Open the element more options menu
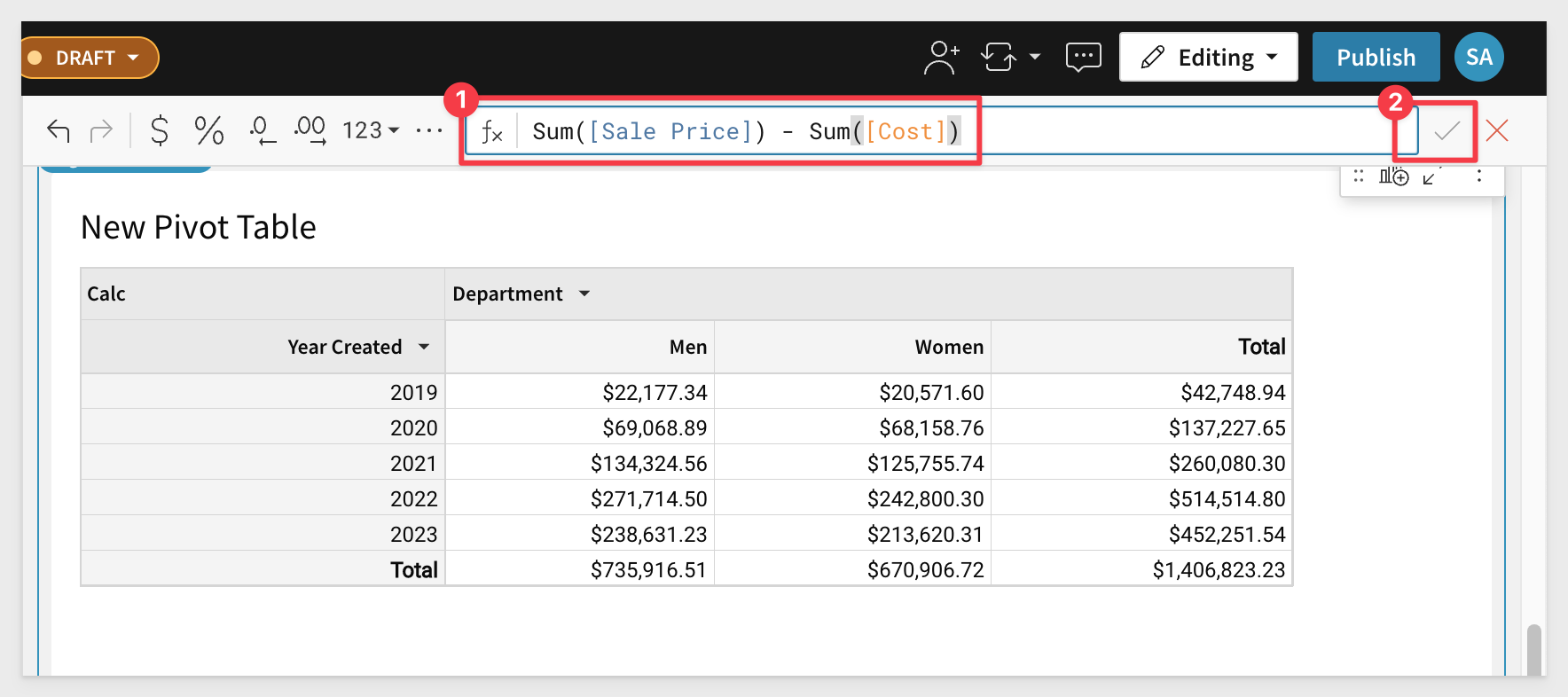Viewport: 1568px width, 697px height. tap(1479, 176)
